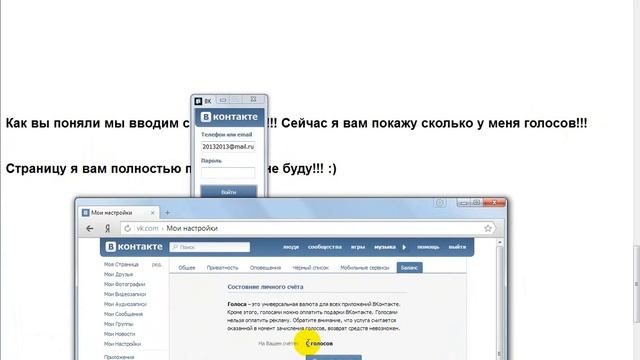
Task: Click the music play arrow in VK header
Action: [404, 247]
